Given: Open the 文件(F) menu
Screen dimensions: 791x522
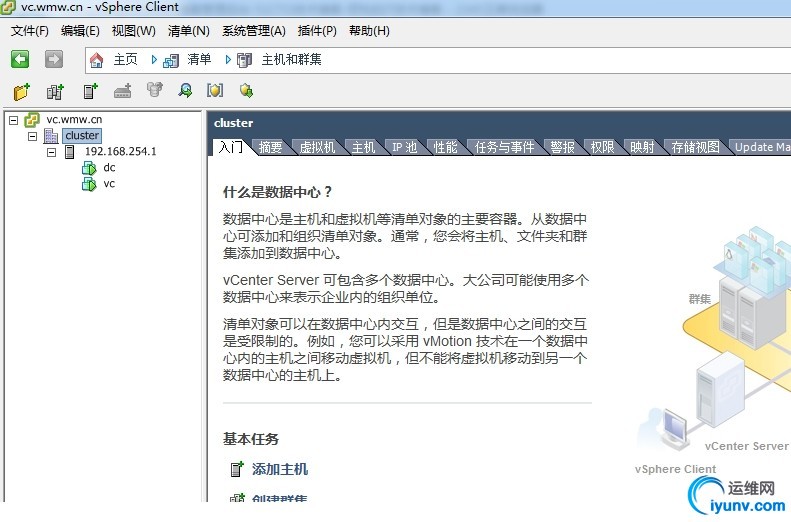Looking at the screenshot, I should point(30,31).
